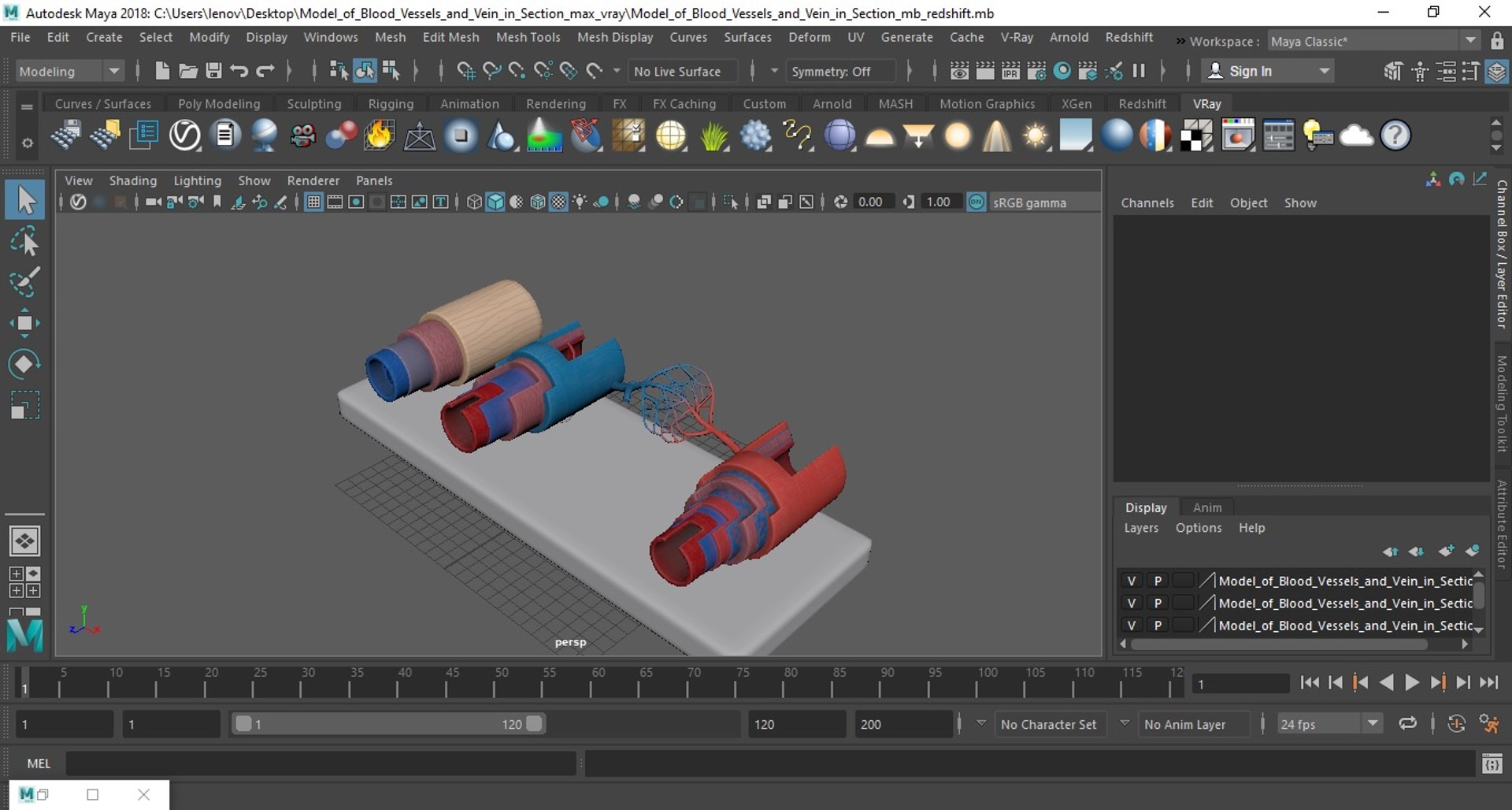
Task: Click the current frame input field
Action: coord(1240,684)
